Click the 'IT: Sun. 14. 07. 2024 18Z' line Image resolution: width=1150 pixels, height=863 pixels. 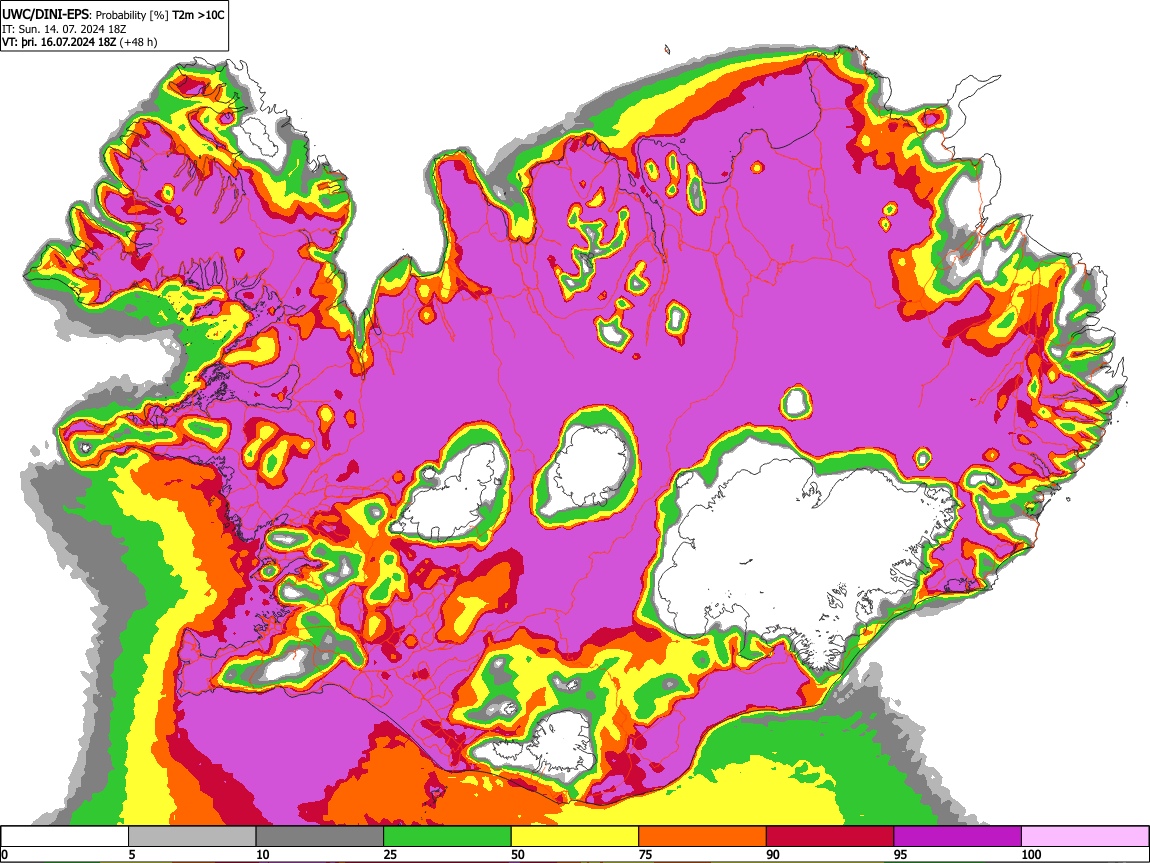point(65,29)
